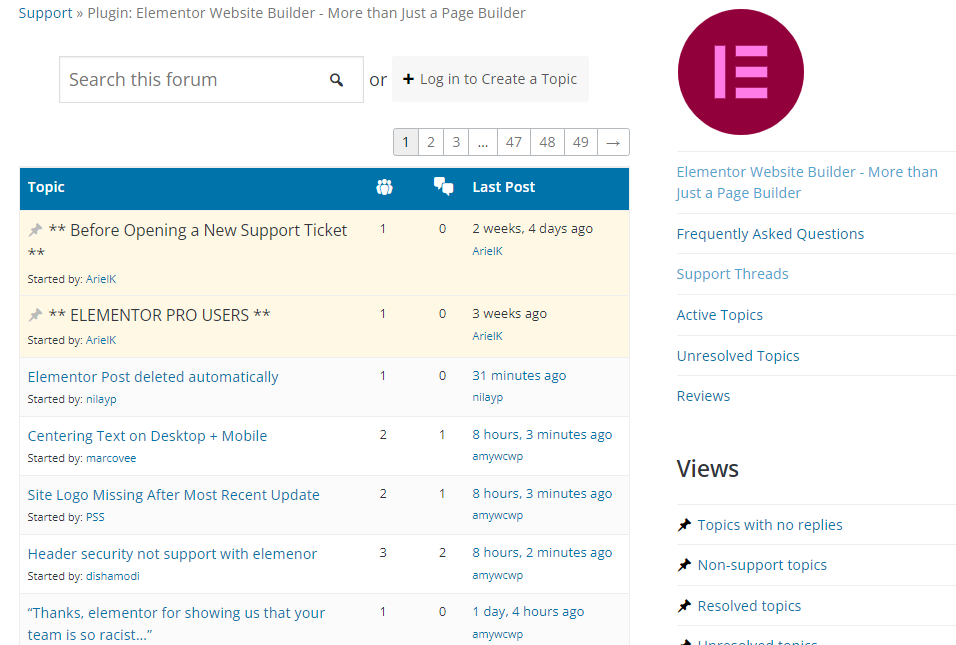Click Log in to Create a Topic
This screenshot has height=645, width=956.
coord(490,79)
